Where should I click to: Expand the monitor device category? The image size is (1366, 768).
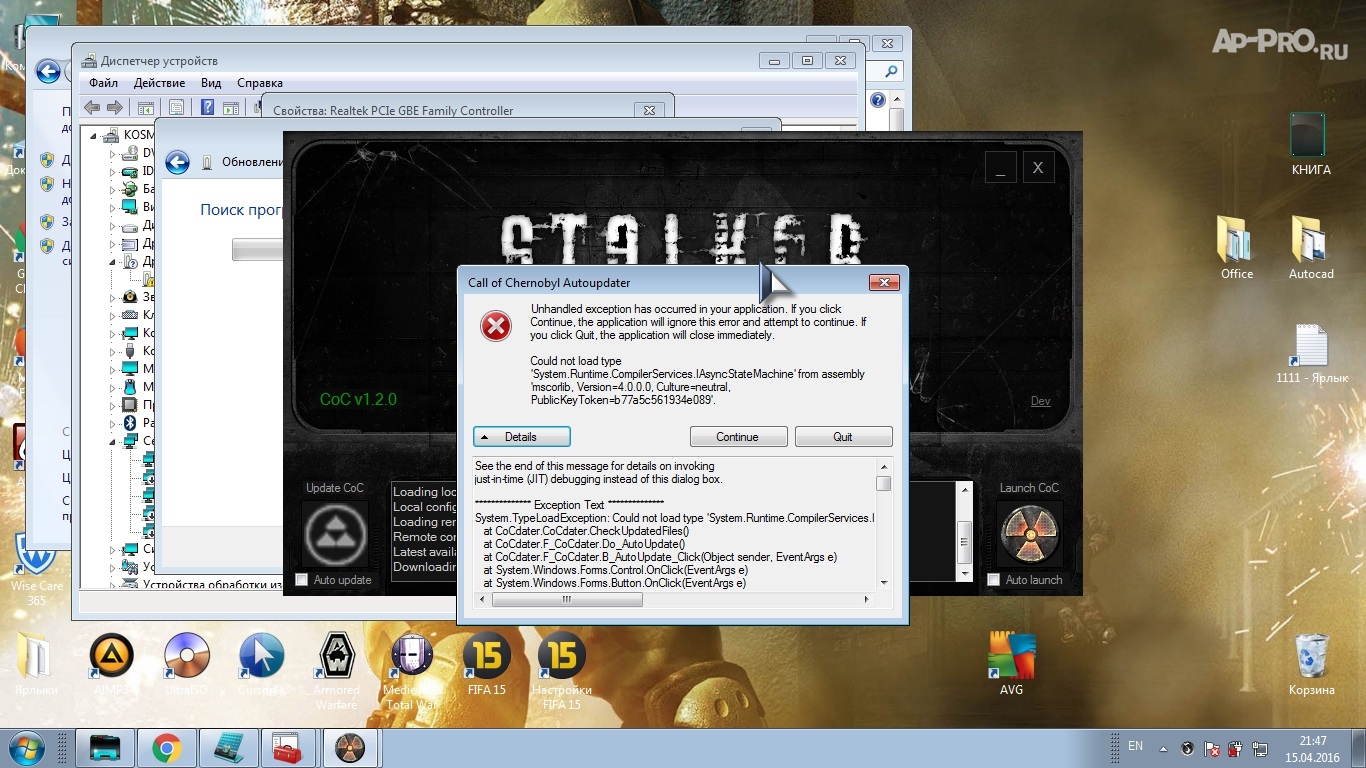coord(113,369)
